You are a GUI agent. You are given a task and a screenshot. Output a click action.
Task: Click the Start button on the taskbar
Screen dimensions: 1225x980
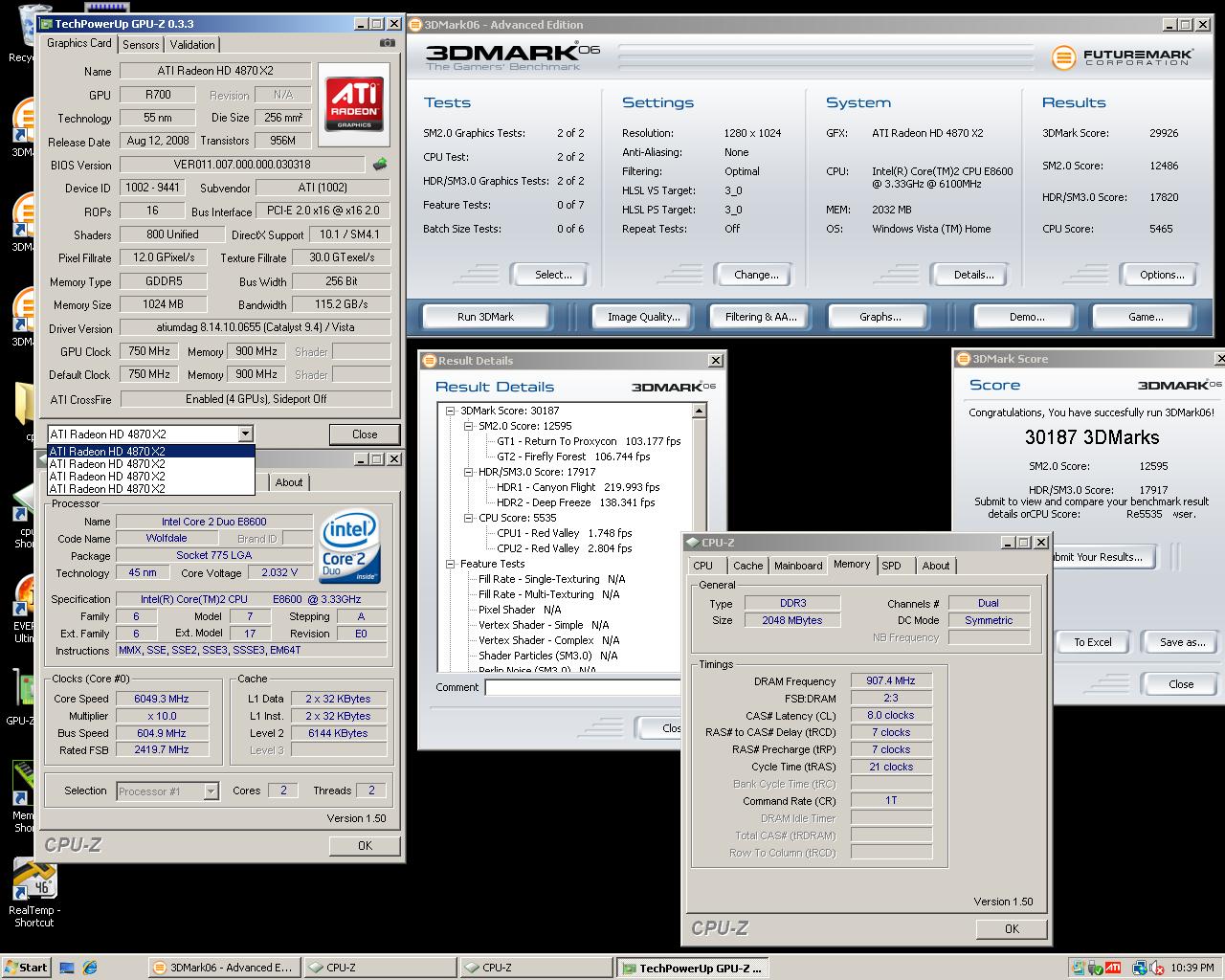26,968
